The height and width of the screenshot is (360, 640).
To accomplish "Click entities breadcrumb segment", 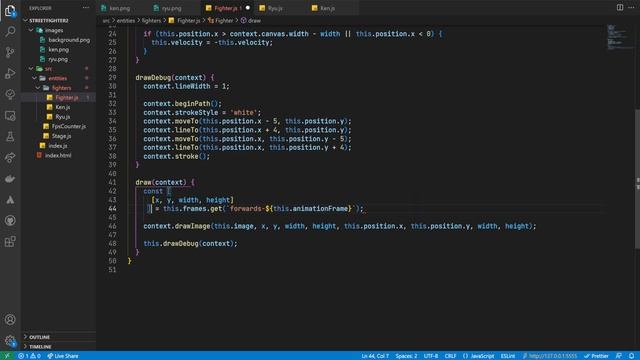I will click(x=126, y=20).
